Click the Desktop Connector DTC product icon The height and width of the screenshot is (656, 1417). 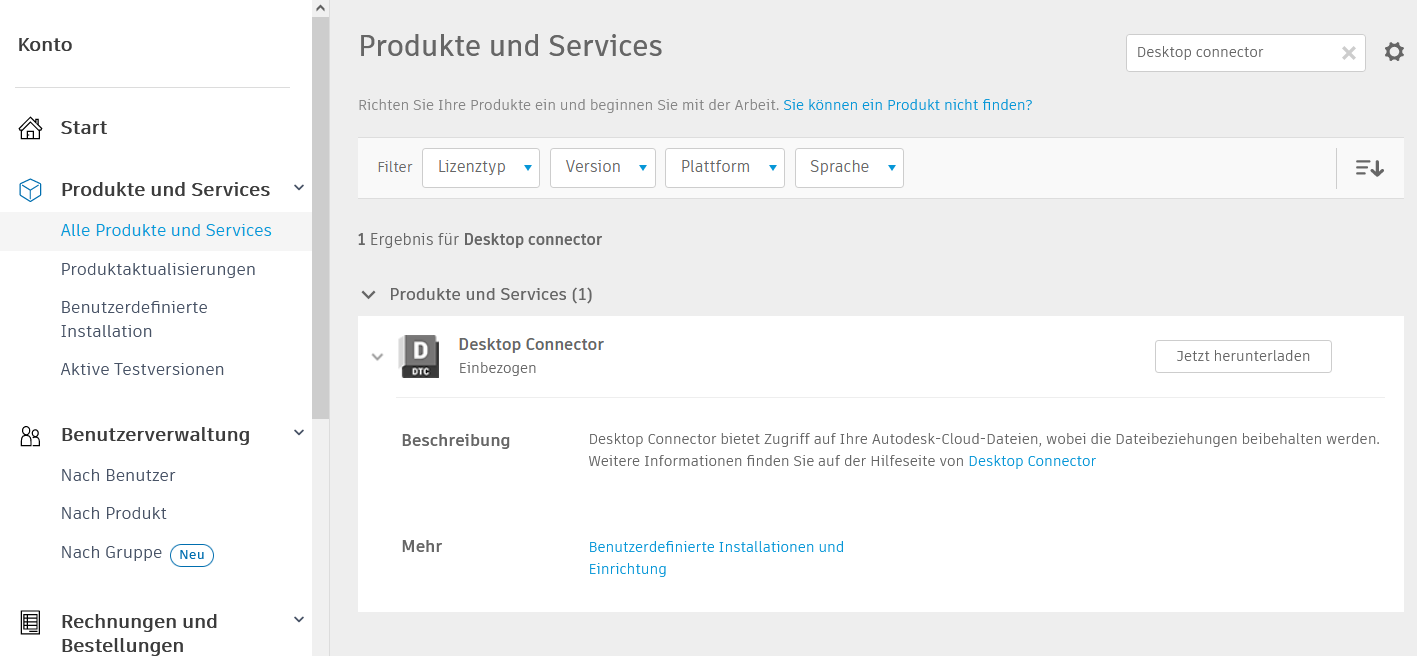pos(419,357)
